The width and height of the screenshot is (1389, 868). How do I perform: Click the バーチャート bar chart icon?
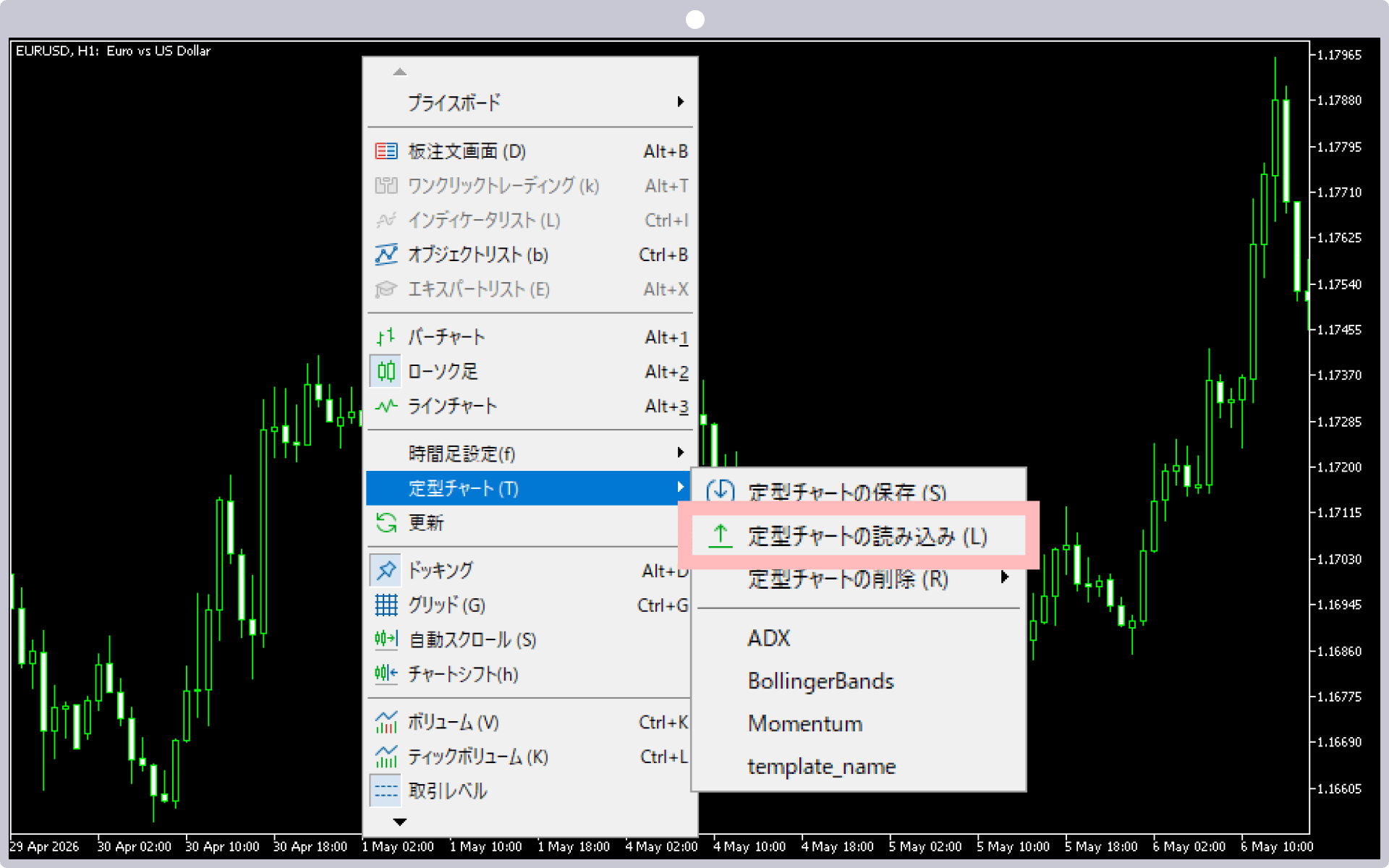pos(386,337)
